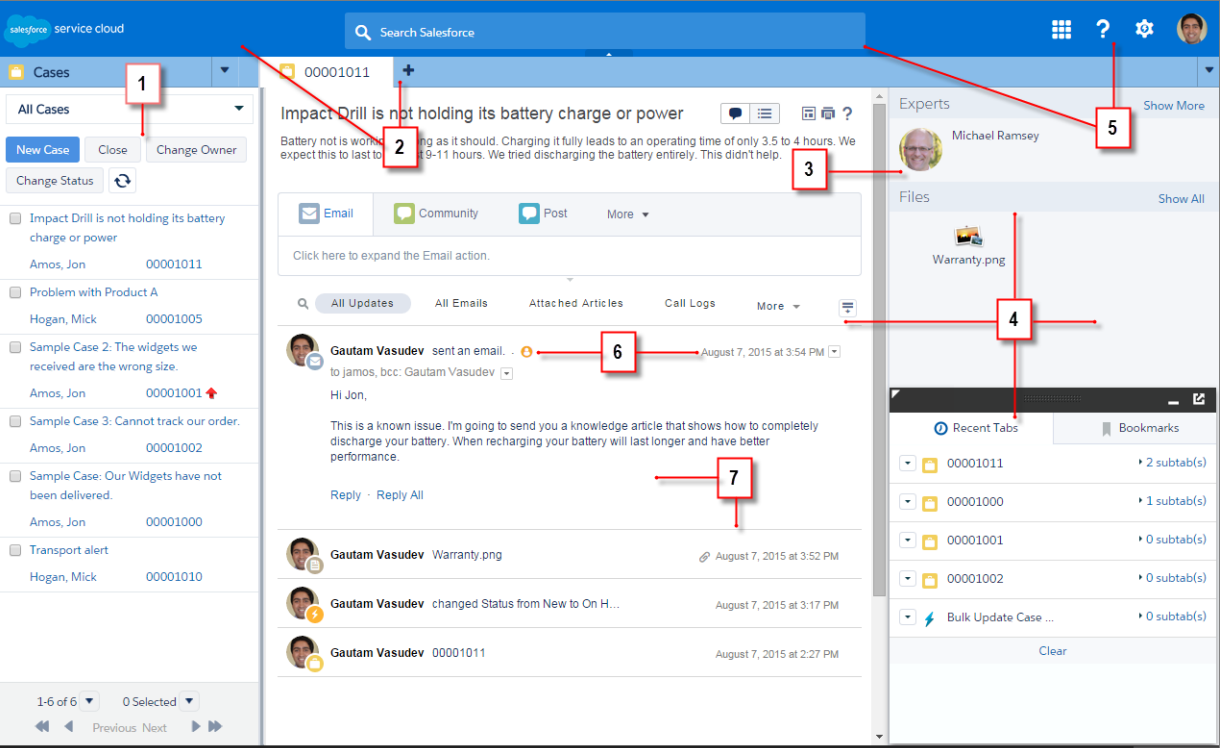Viewport: 1220px width, 748px height.
Task: Click the case layout icon beside printer
Action: click(809, 113)
